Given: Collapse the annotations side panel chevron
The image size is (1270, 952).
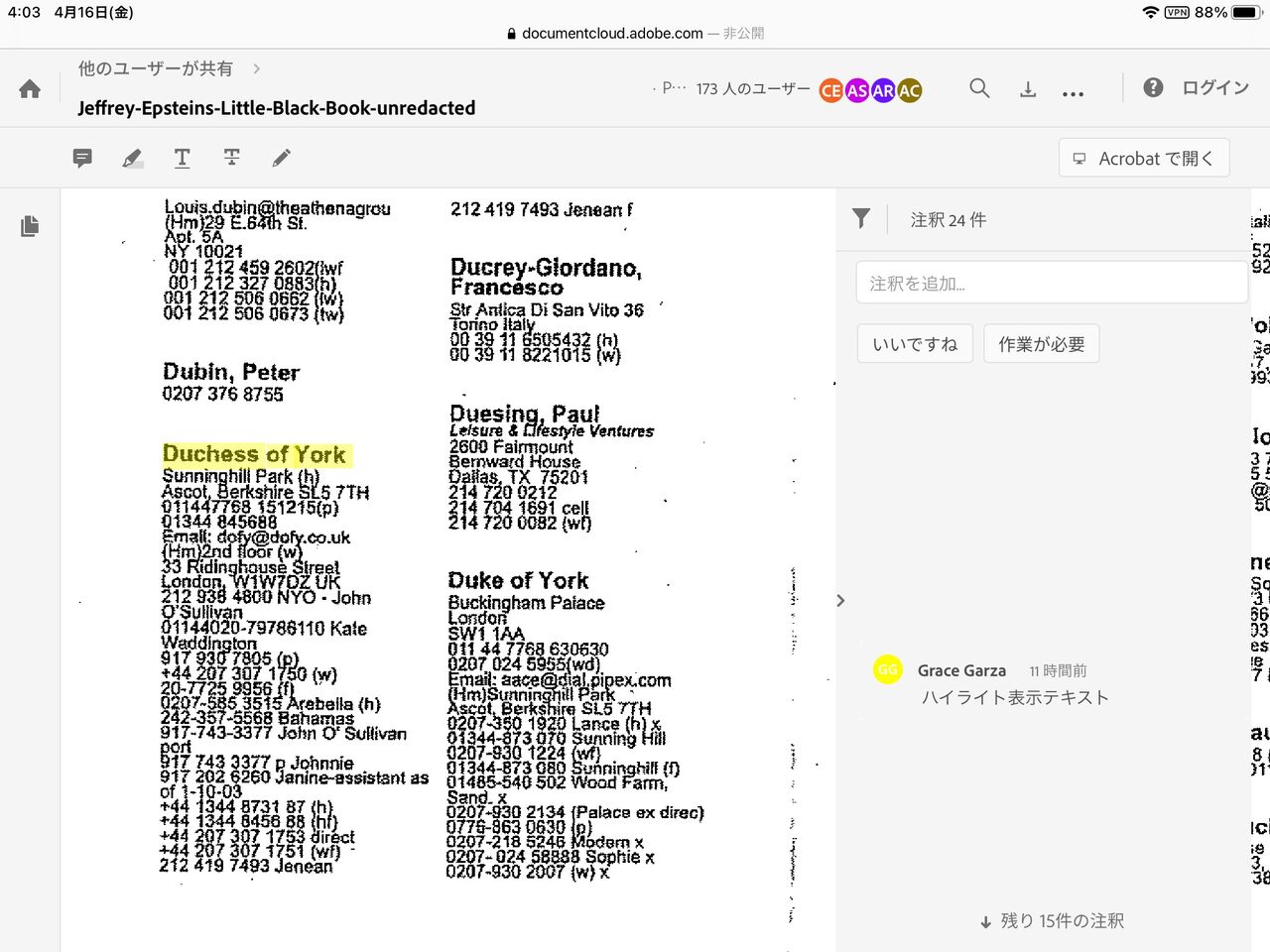Looking at the screenshot, I should click(840, 601).
